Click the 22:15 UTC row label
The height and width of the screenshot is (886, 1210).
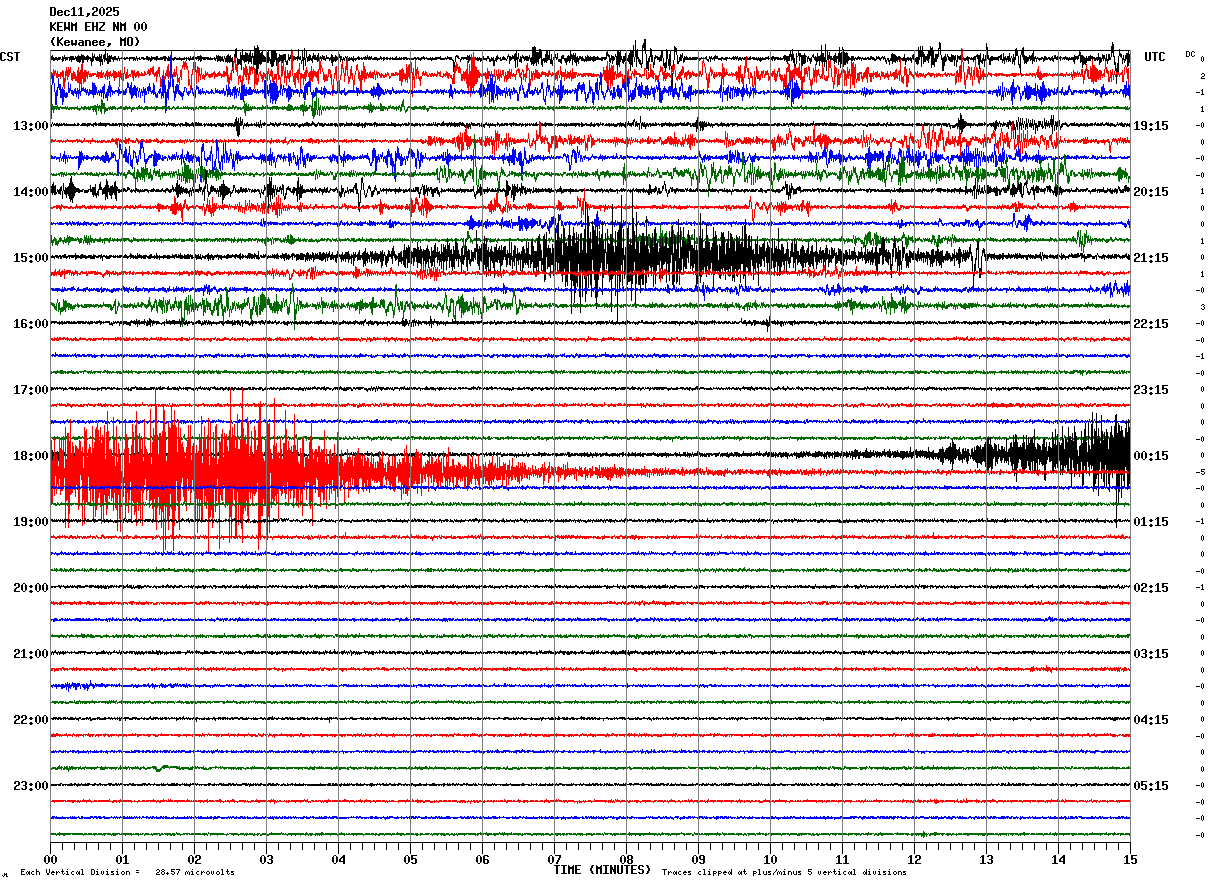tap(1151, 324)
